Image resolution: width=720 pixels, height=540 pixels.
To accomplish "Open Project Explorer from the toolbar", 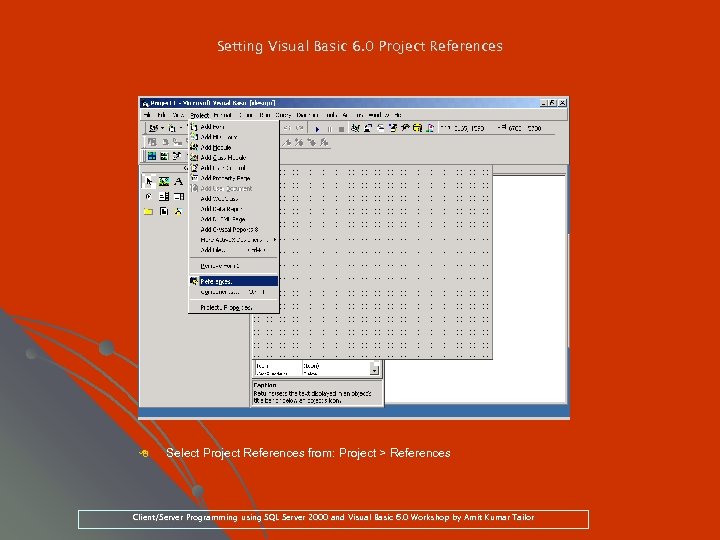I will coord(355,128).
